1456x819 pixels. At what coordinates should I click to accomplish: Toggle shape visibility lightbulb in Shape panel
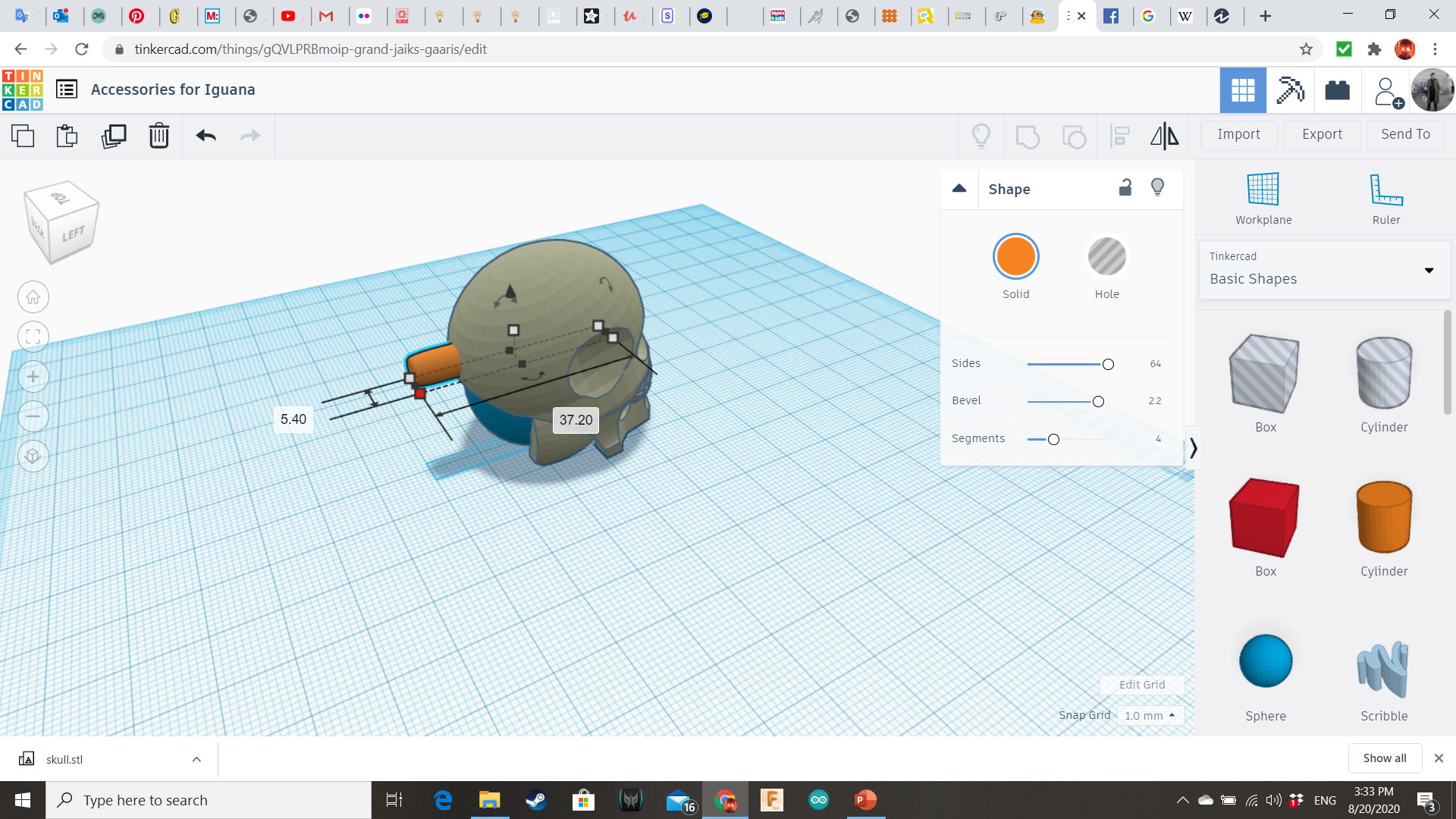[x=1158, y=187]
